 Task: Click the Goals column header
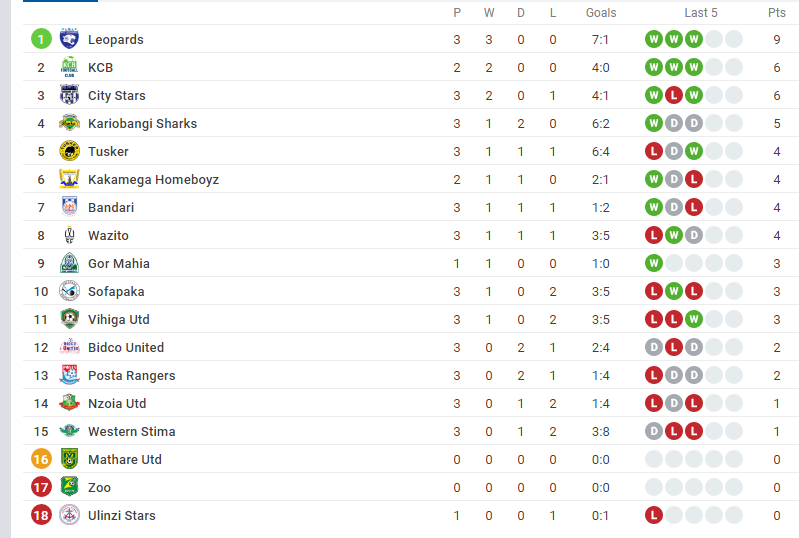[x=601, y=13]
